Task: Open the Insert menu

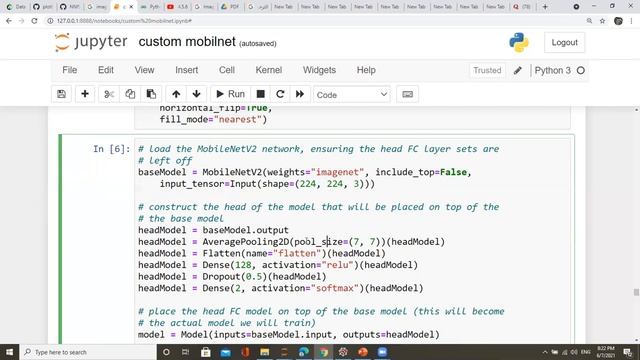Action: click(x=187, y=70)
